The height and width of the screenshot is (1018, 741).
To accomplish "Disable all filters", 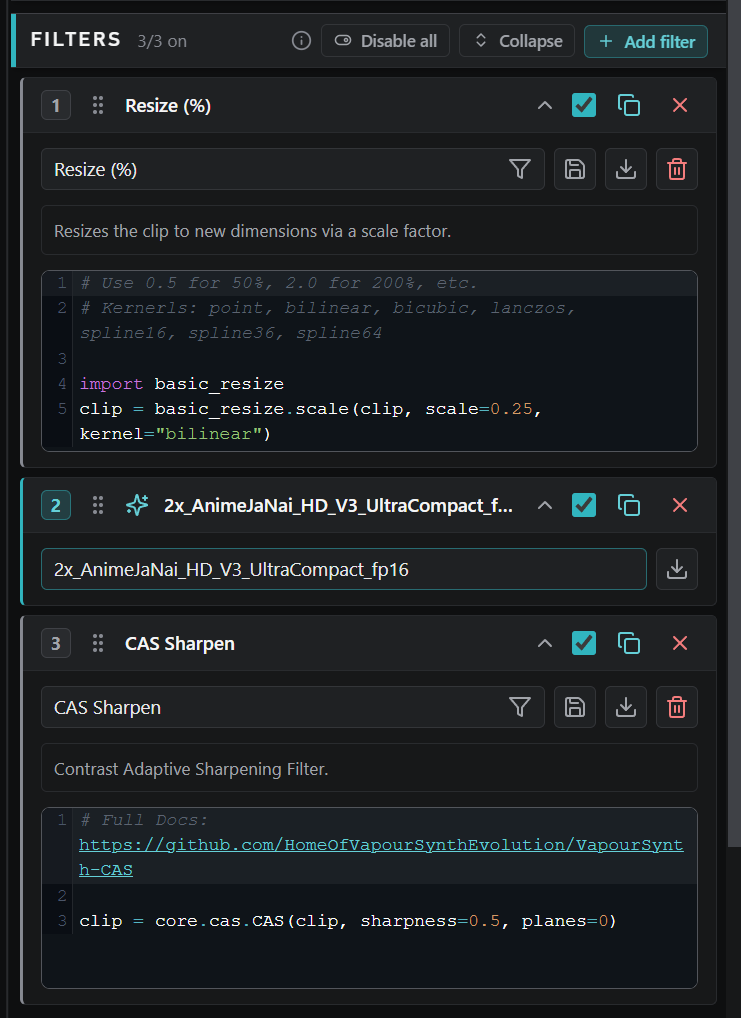I will click(x=385, y=41).
